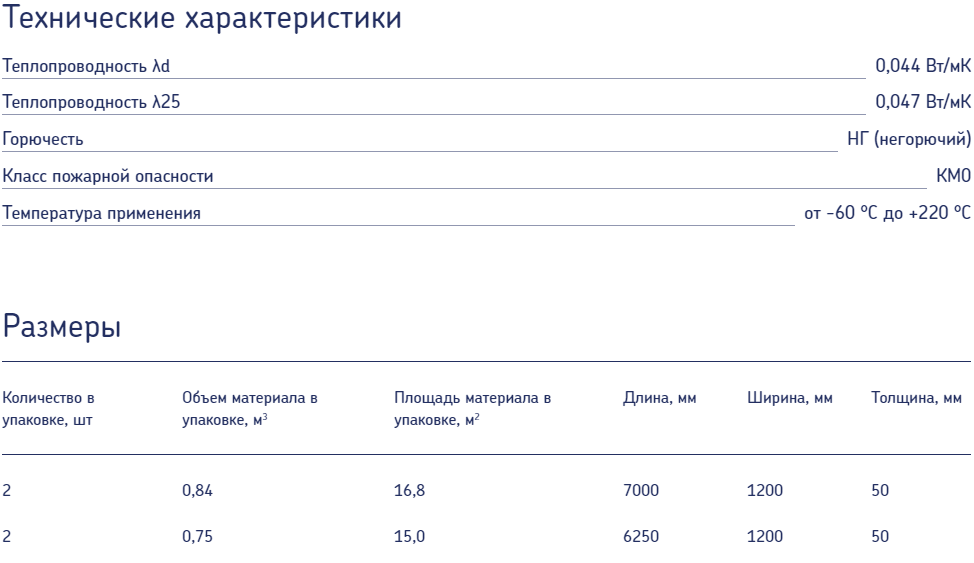The image size is (974, 563).
Task: Click the 0,044 Вт/мК value
Action: pyautogui.click(x=923, y=65)
